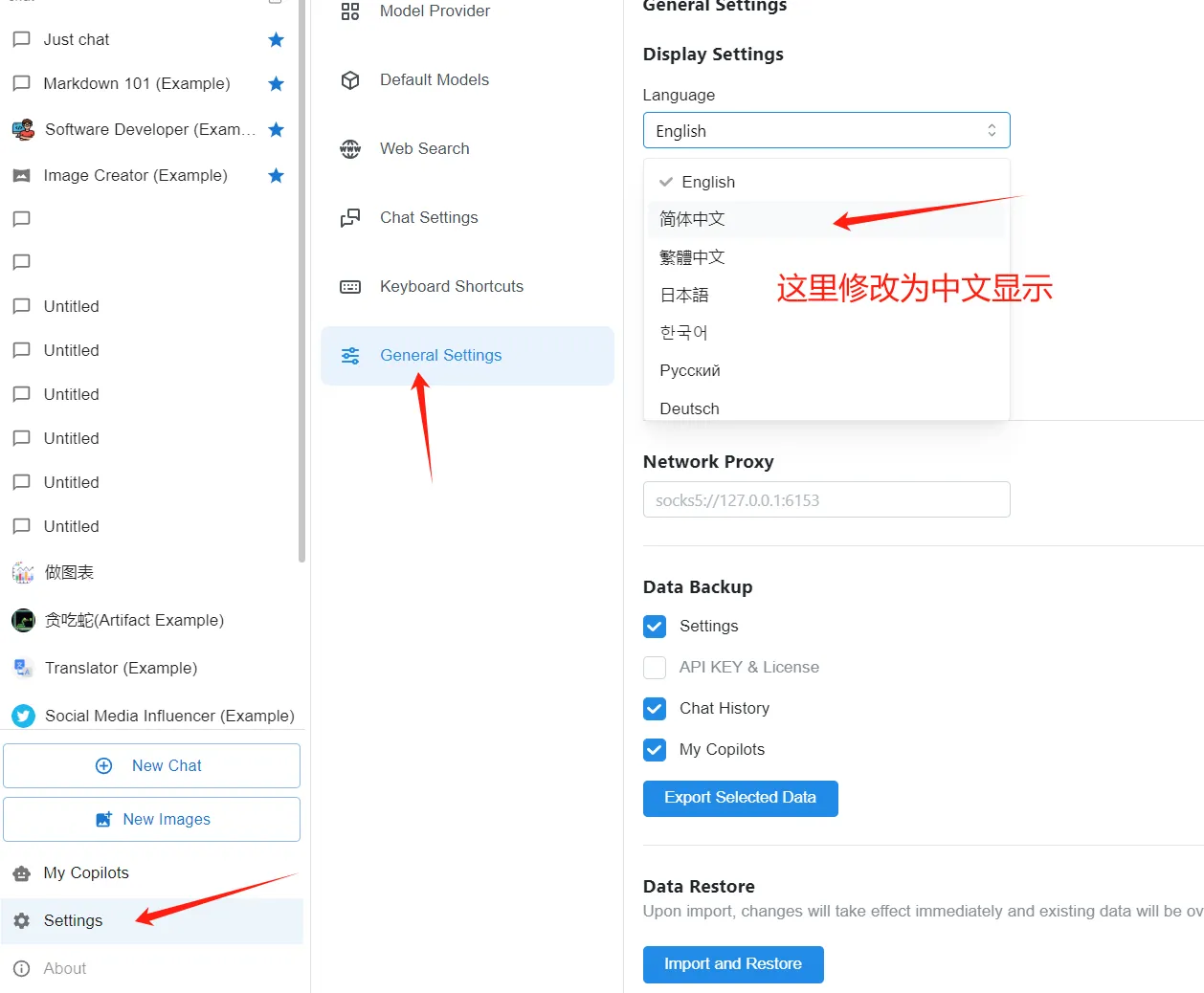Choose 日本語 in the language list
Viewport: 1204px width, 993px height.
[684, 296]
